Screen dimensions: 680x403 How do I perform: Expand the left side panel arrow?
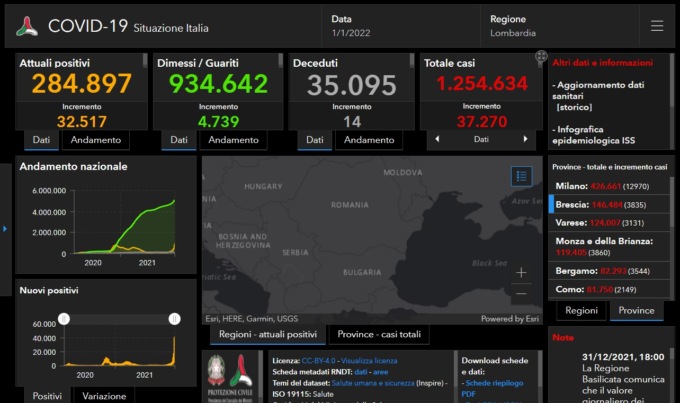[x=5, y=229]
